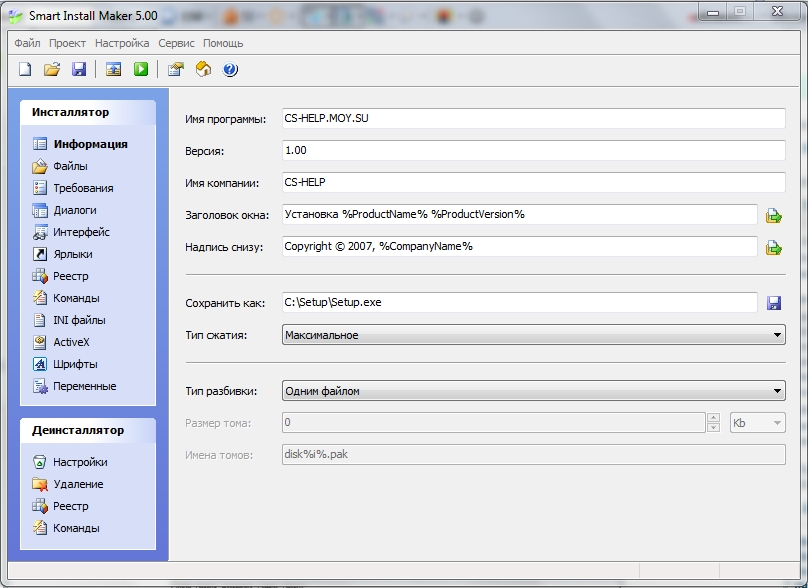Screen dimensions: 808x588
Task: Click the Деинсталлятор panel header
Action: [x=88, y=430]
